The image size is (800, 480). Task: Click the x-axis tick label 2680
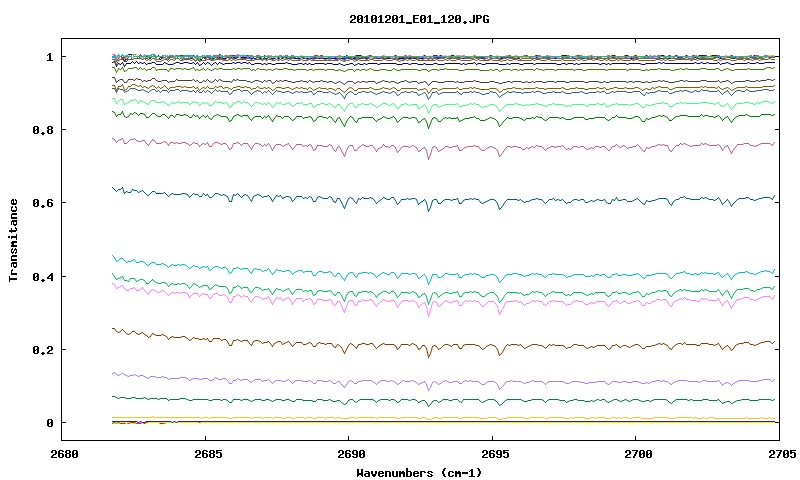tap(64, 454)
